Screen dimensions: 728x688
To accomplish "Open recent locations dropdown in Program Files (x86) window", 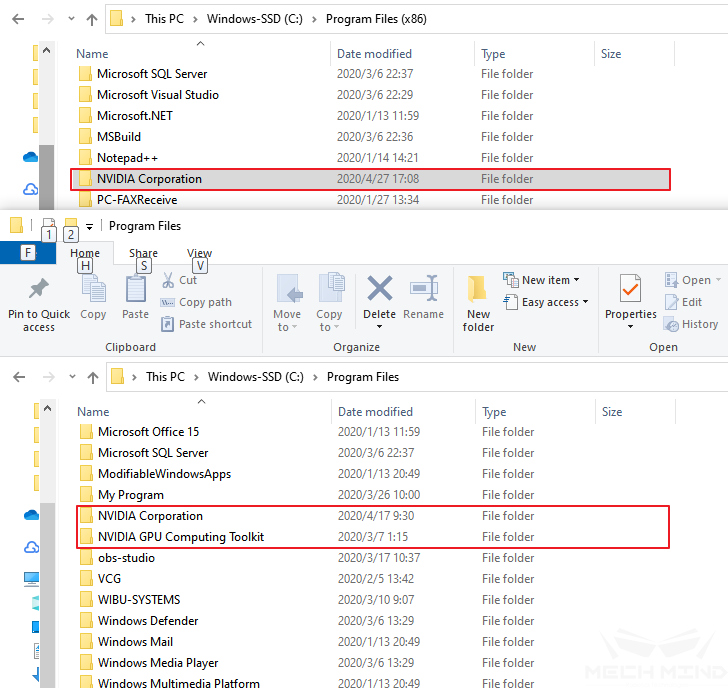I will [71, 19].
